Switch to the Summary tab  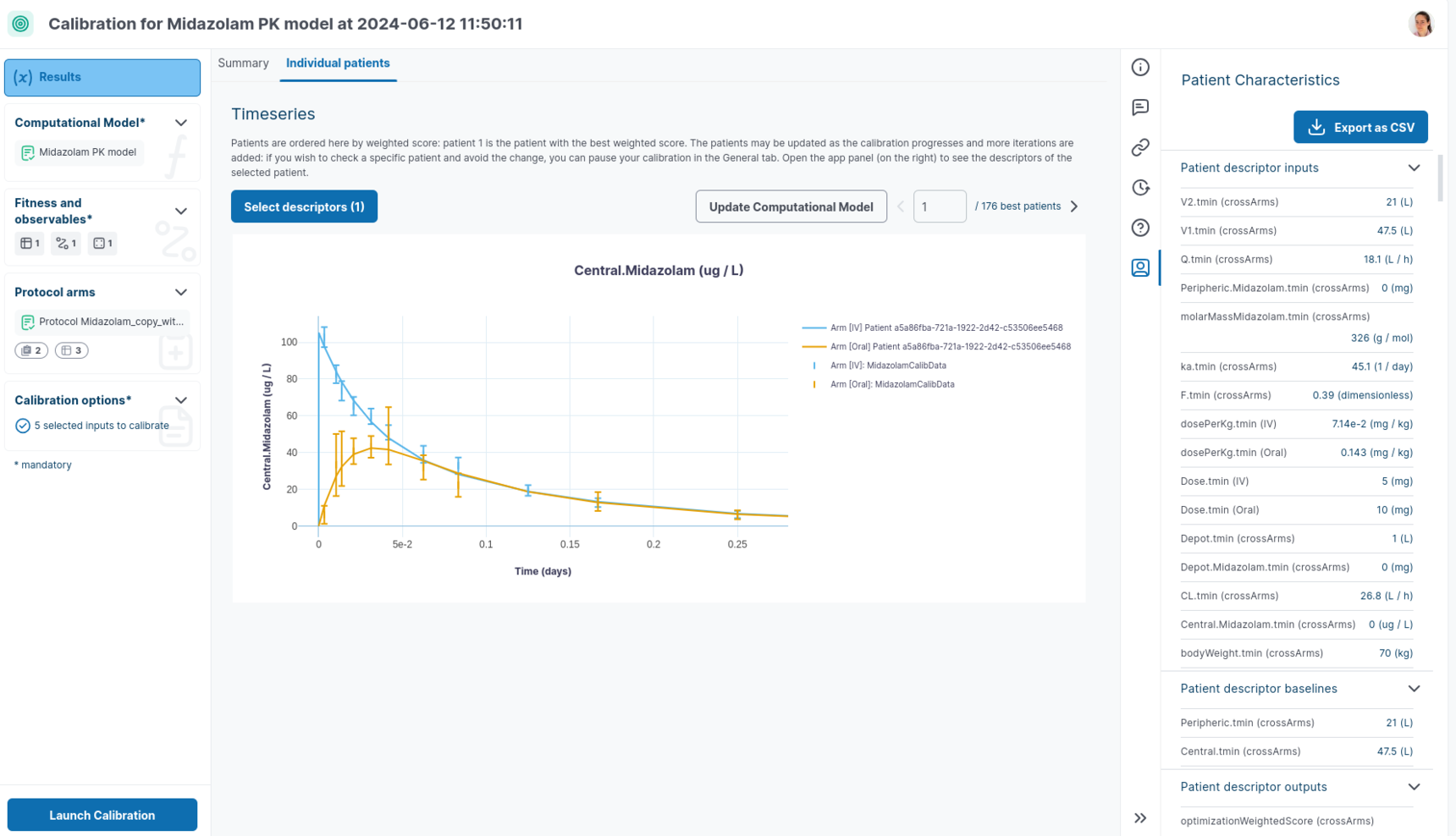243,63
